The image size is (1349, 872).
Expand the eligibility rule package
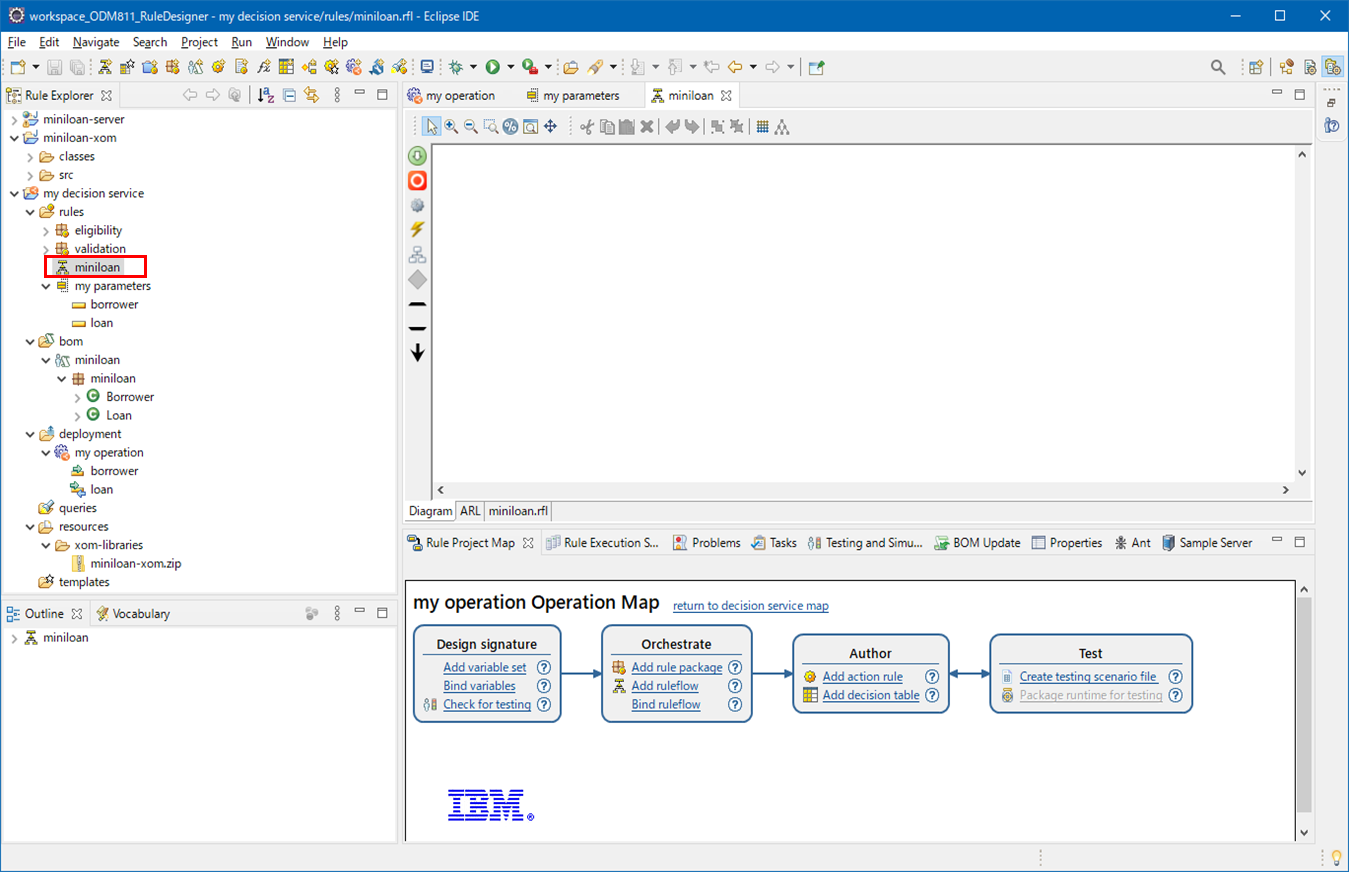(46, 230)
